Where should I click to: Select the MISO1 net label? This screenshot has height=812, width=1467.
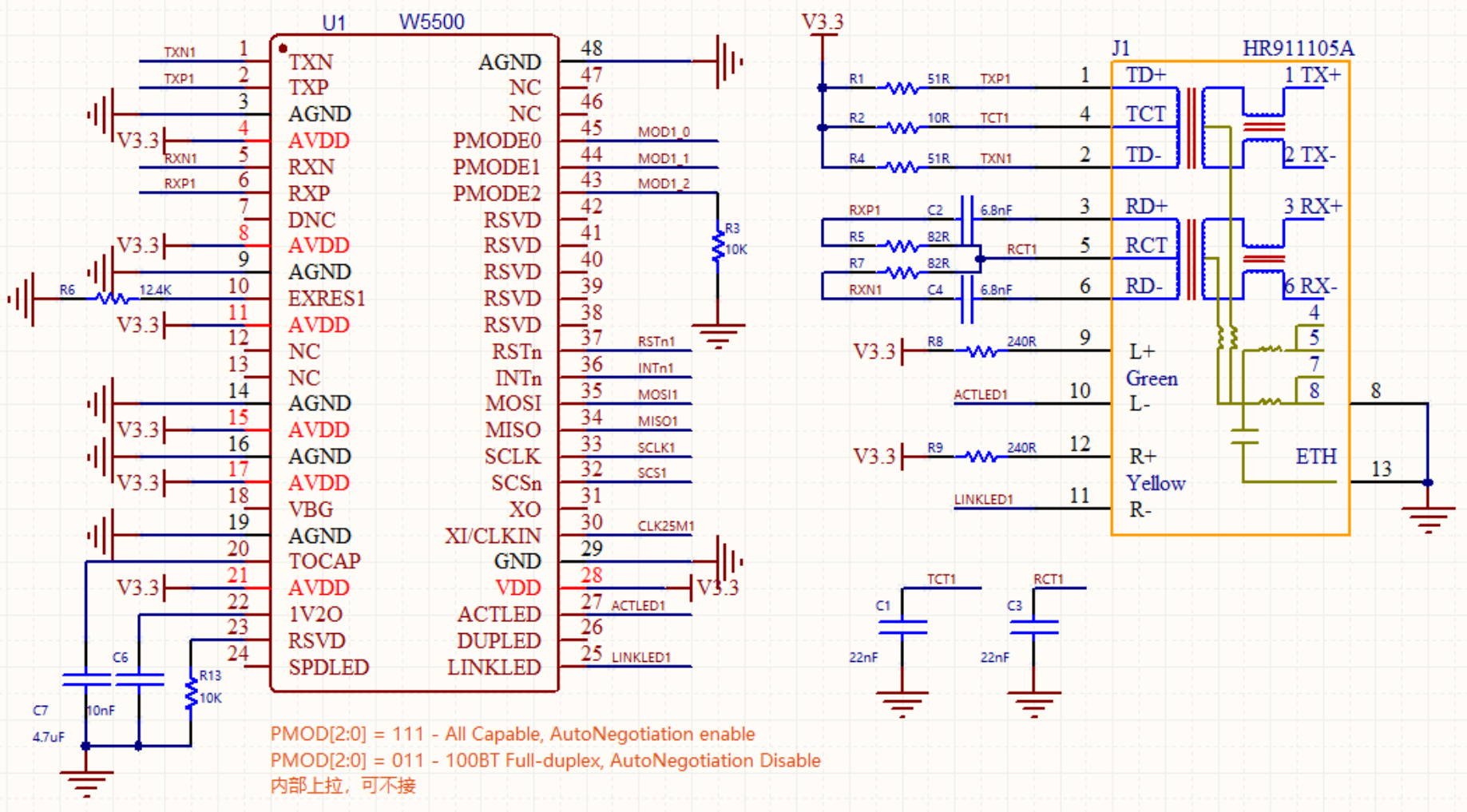(658, 421)
